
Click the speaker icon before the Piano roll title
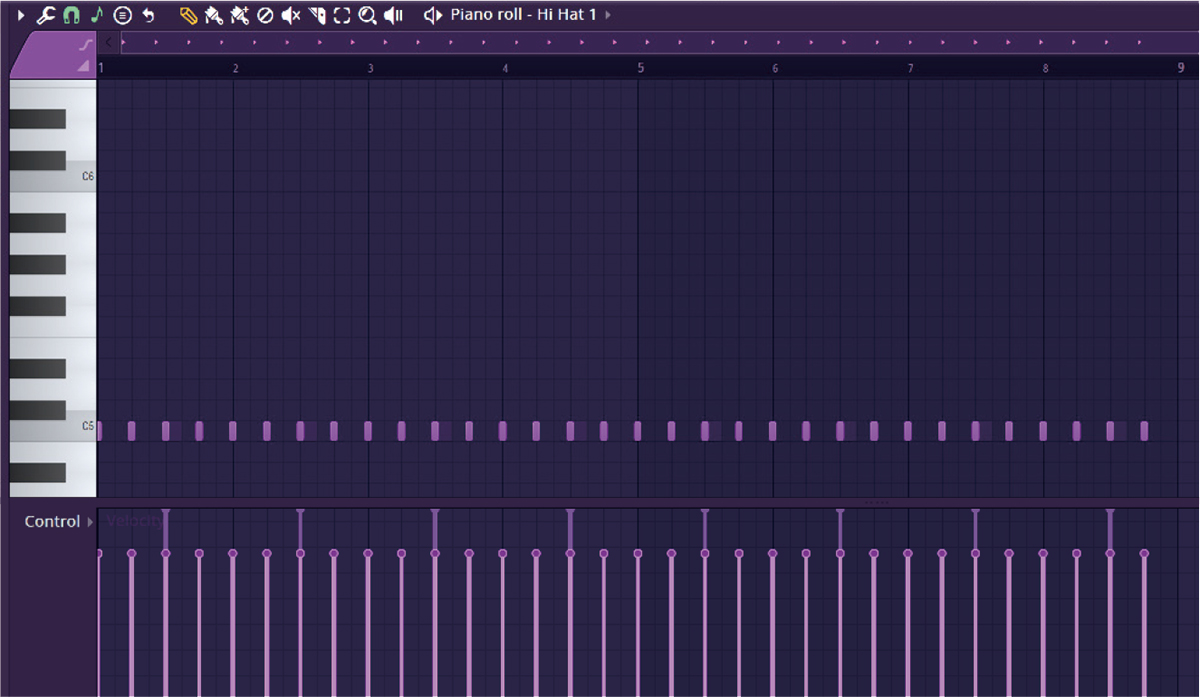[x=433, y=15]
